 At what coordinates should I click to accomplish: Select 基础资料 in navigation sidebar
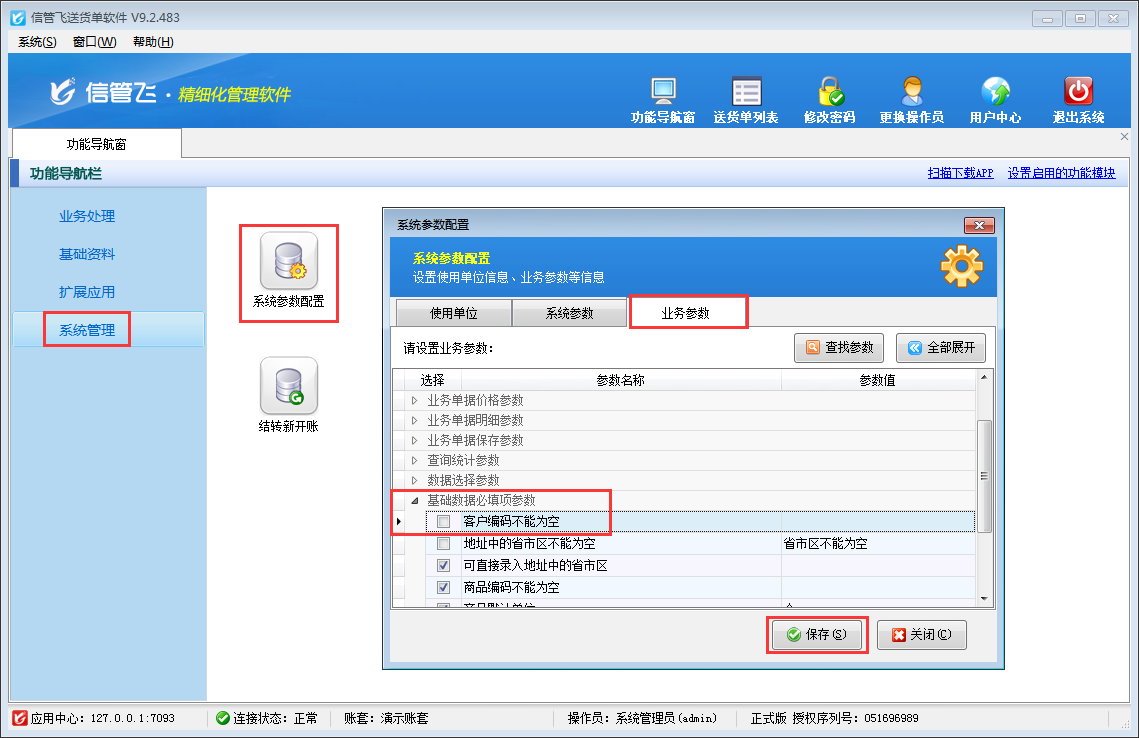pos(87,254)
